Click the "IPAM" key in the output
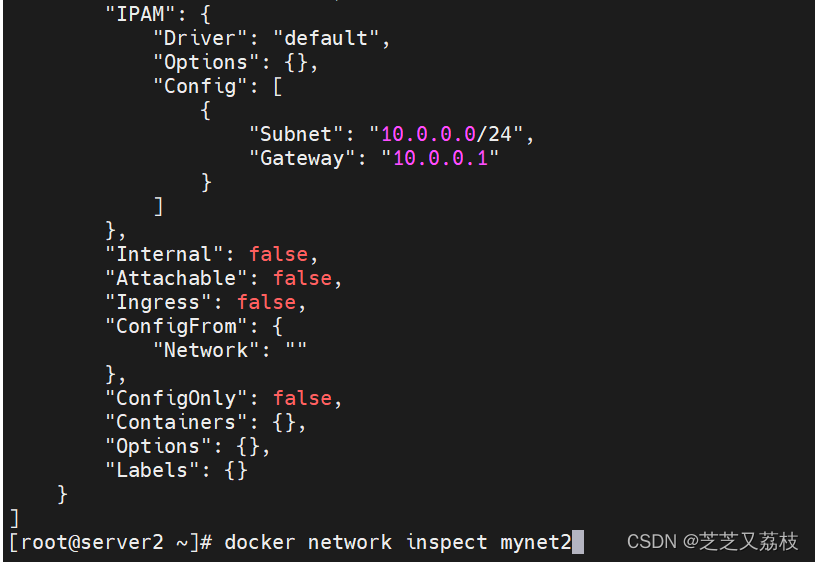 pos(141,15)
